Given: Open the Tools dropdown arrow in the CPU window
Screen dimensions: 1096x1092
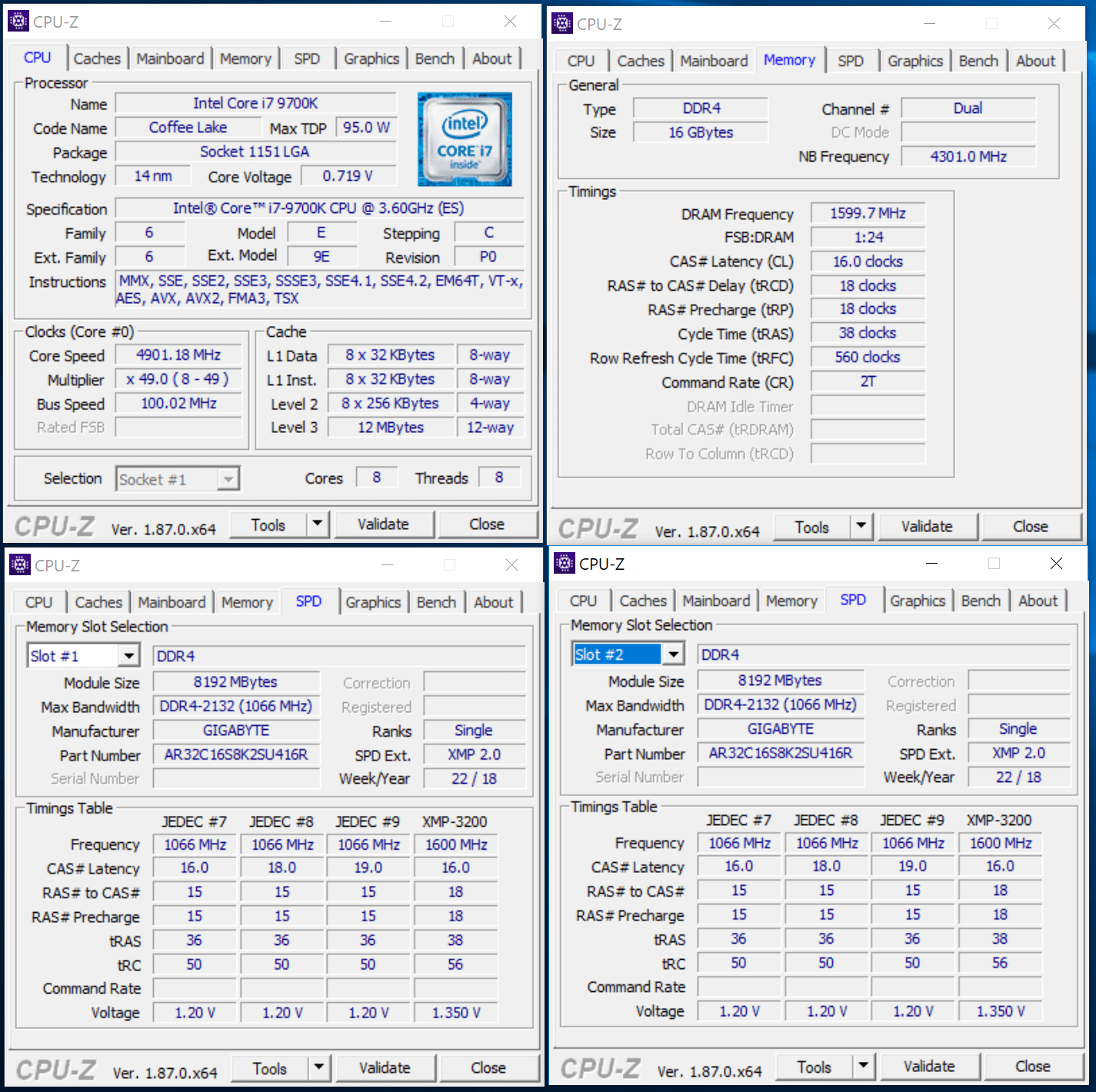Looking at the screenshot, I should tap(318, 524).
